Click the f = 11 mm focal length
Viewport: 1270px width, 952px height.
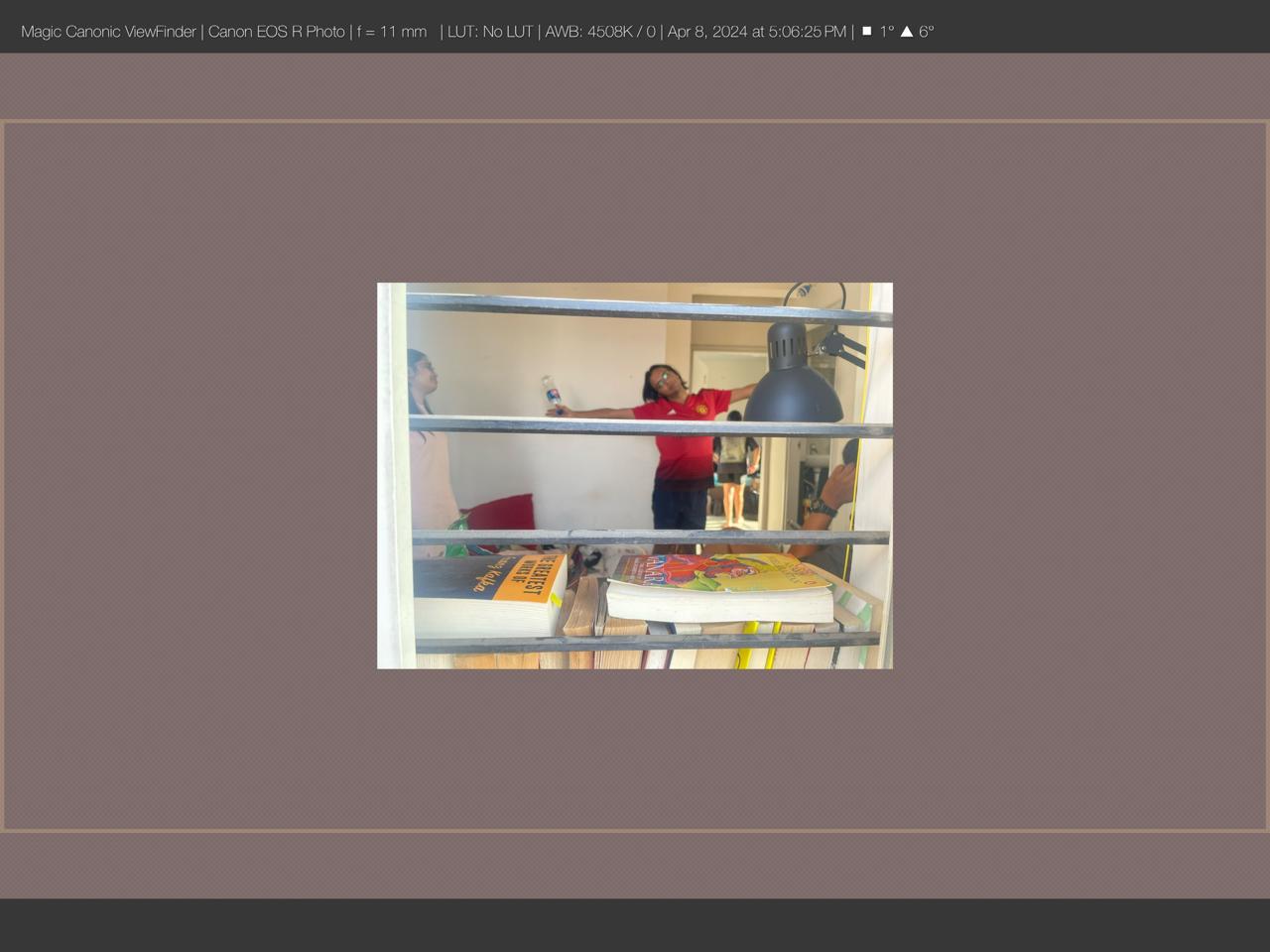tap(392, 32)
